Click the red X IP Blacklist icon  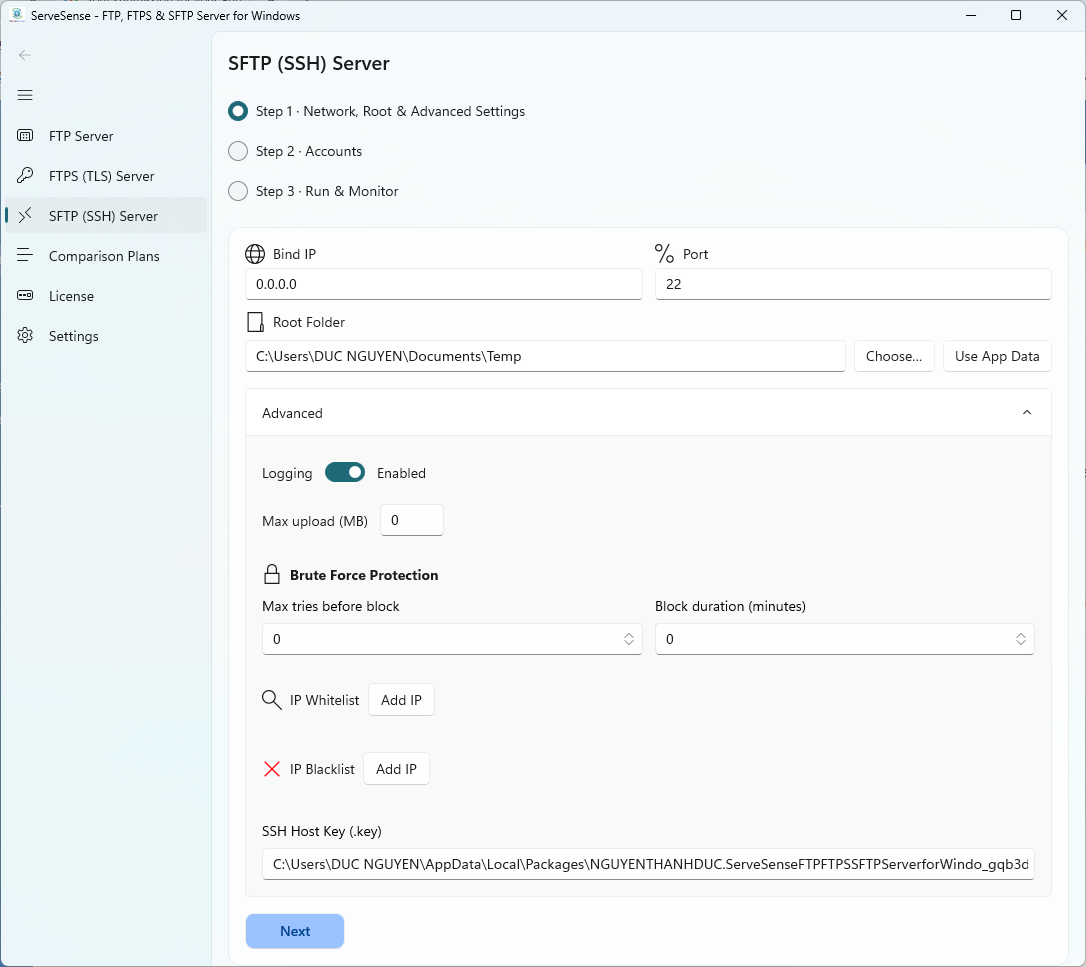(x=272, y=769)
